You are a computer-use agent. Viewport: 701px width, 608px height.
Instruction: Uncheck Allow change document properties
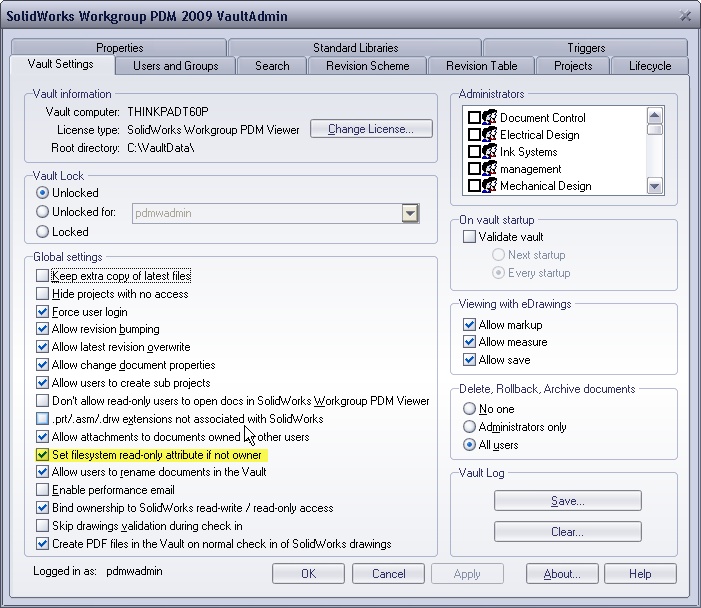pos(42,365)
